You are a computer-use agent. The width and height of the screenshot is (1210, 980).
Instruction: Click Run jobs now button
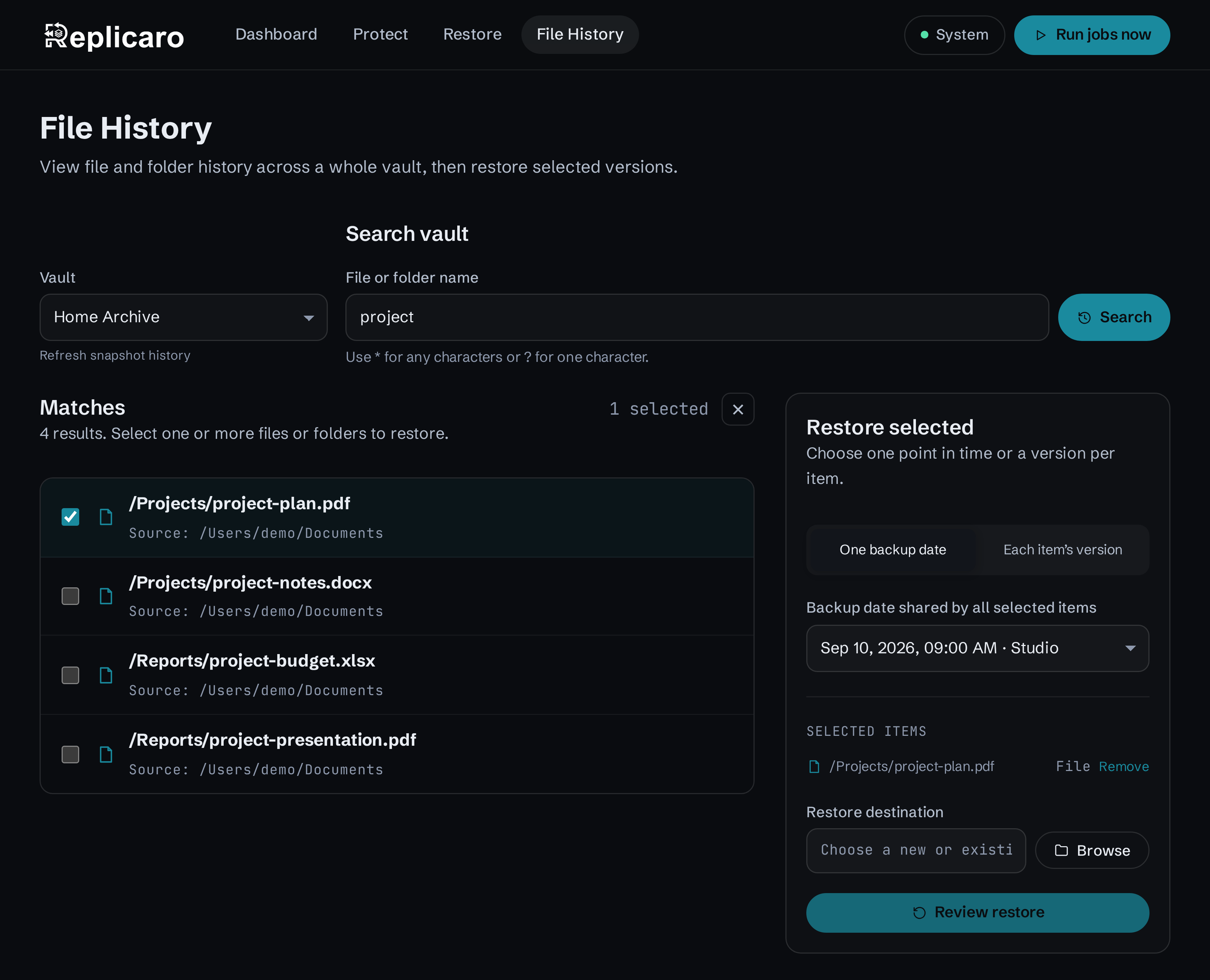(x=1092, y=35)
